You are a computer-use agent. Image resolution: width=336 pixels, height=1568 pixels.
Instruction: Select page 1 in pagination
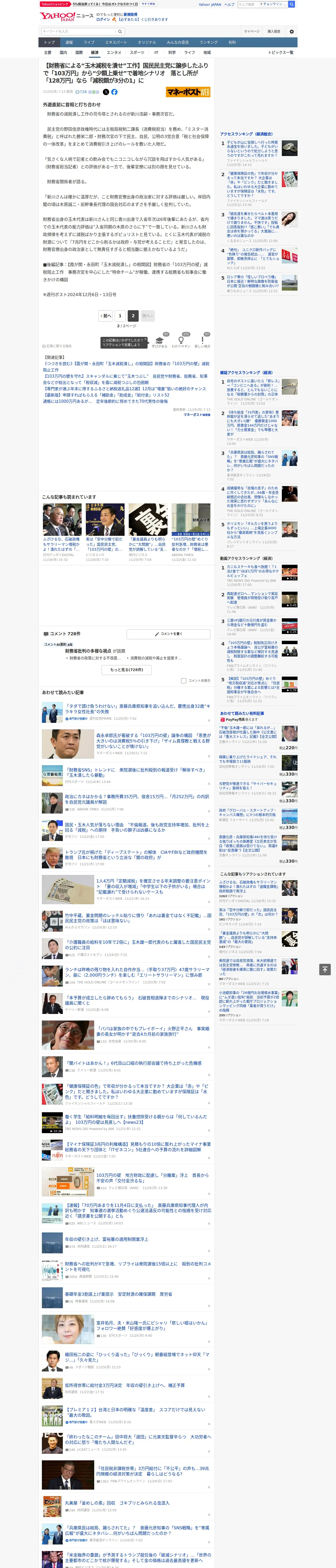click(120, 316)
